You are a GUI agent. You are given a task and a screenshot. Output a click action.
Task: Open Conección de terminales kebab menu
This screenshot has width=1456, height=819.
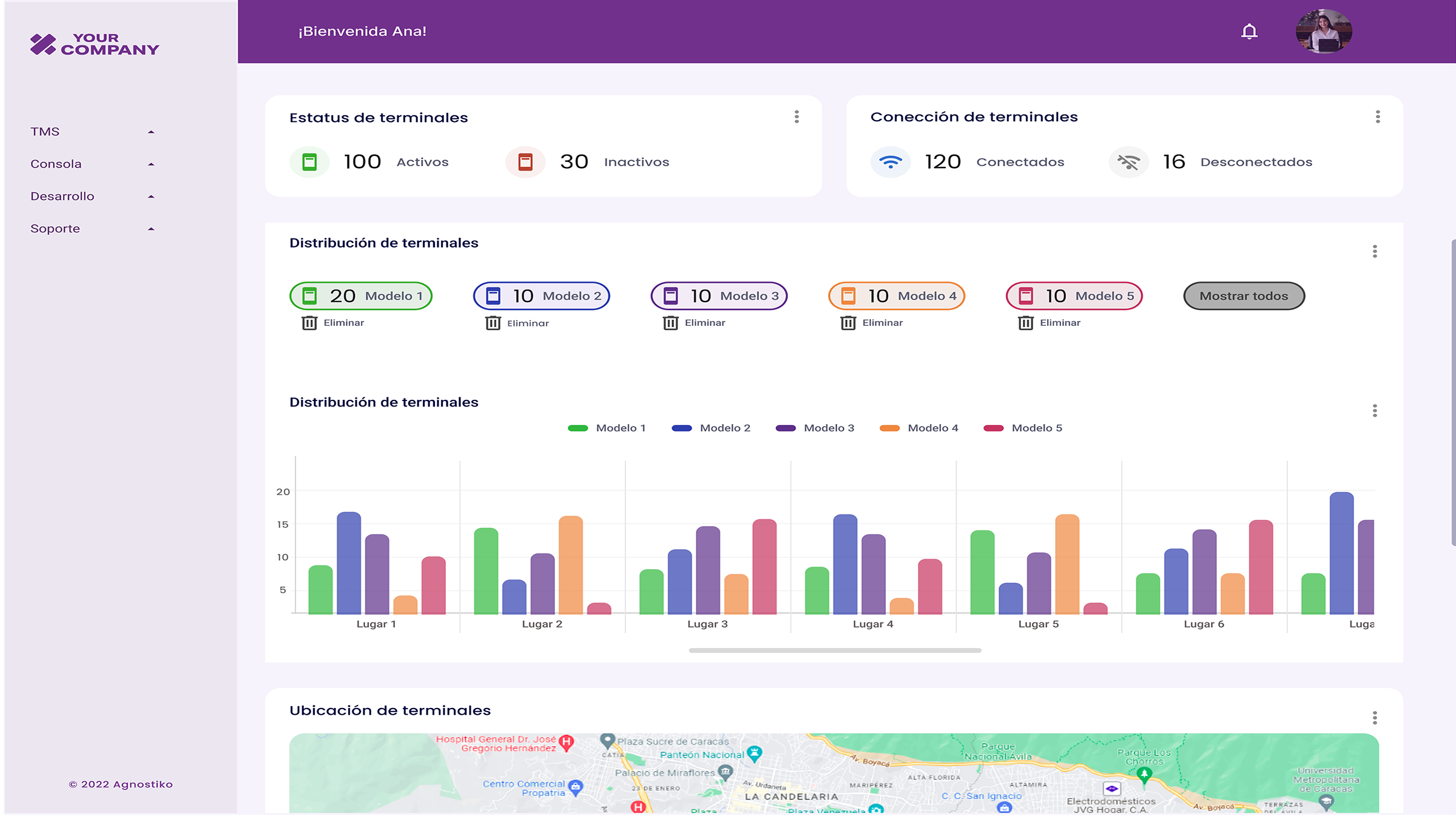point(1378,116)
